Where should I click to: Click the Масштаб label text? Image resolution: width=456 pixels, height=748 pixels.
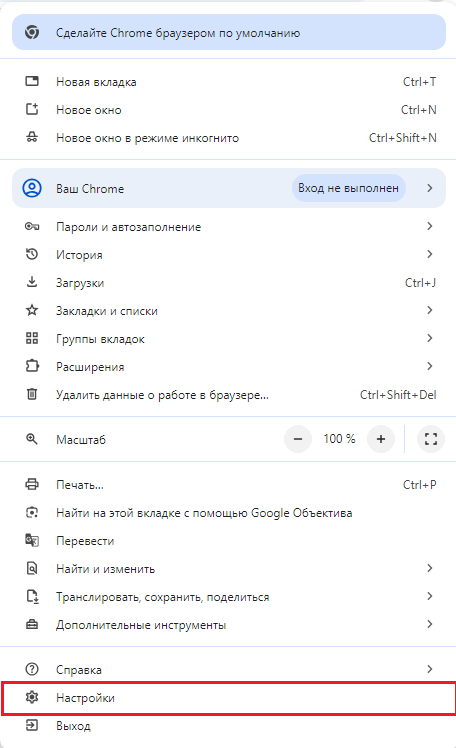81,439
